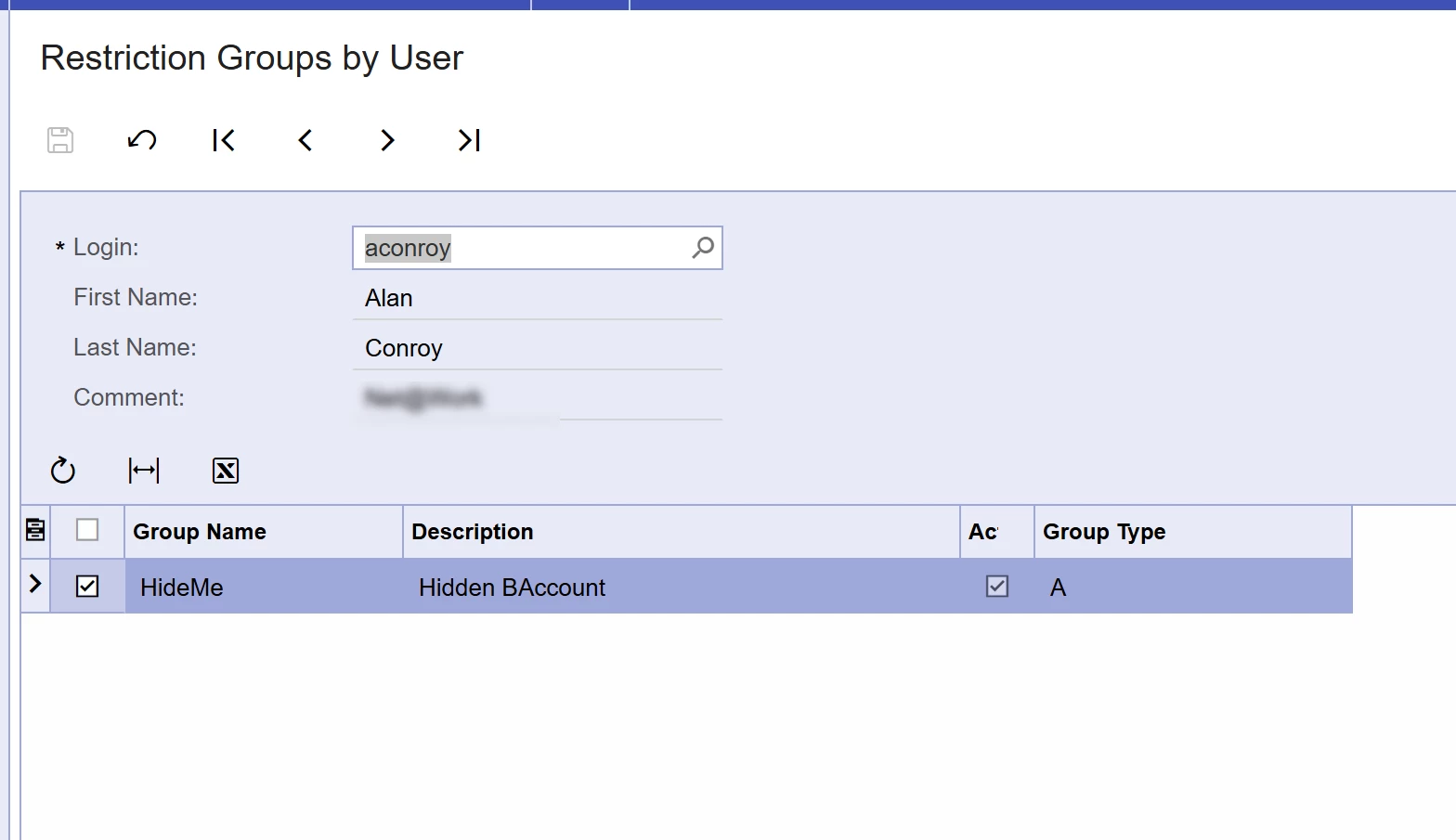Sort by Group Type column header
Viewport: 1456px width, 840px height.
pos(1193,532)
